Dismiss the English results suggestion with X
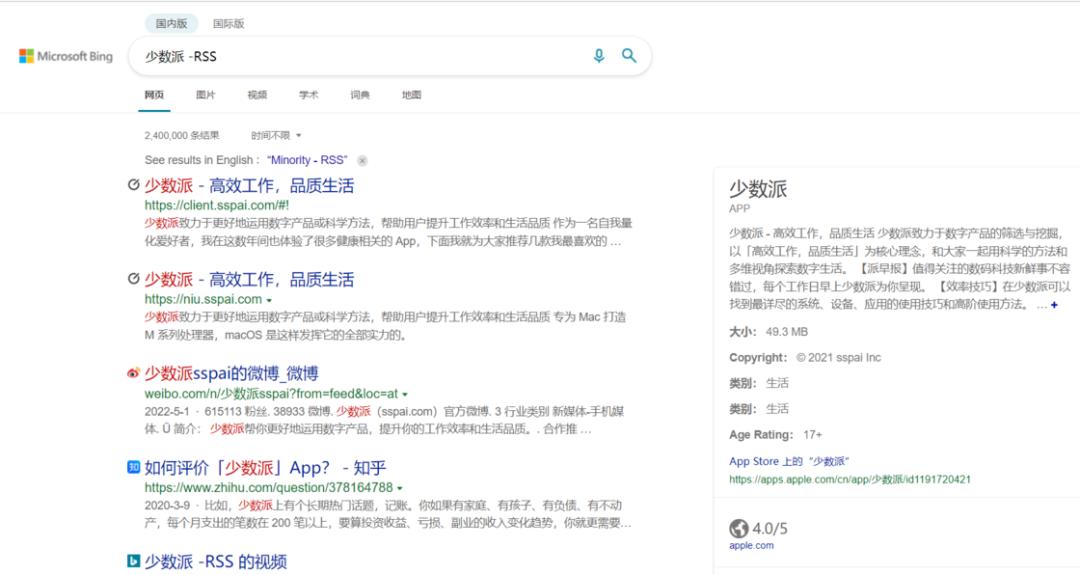 362,160
